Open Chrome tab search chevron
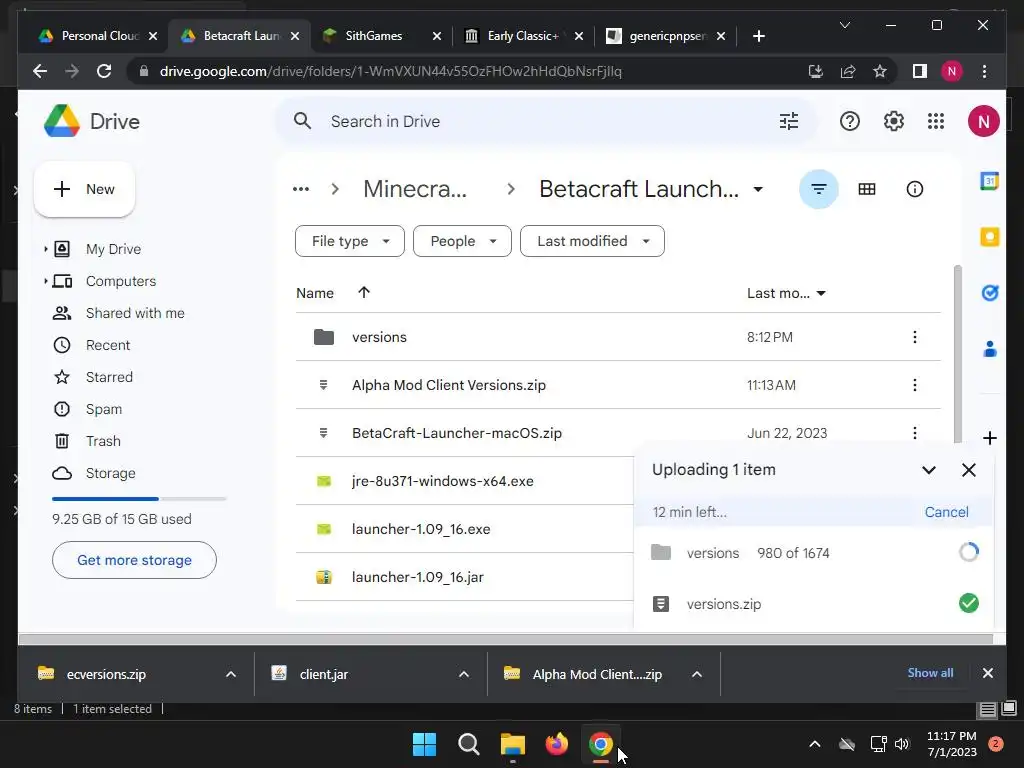The width and height of the screenshot is (1024, 768). point(844,25)
